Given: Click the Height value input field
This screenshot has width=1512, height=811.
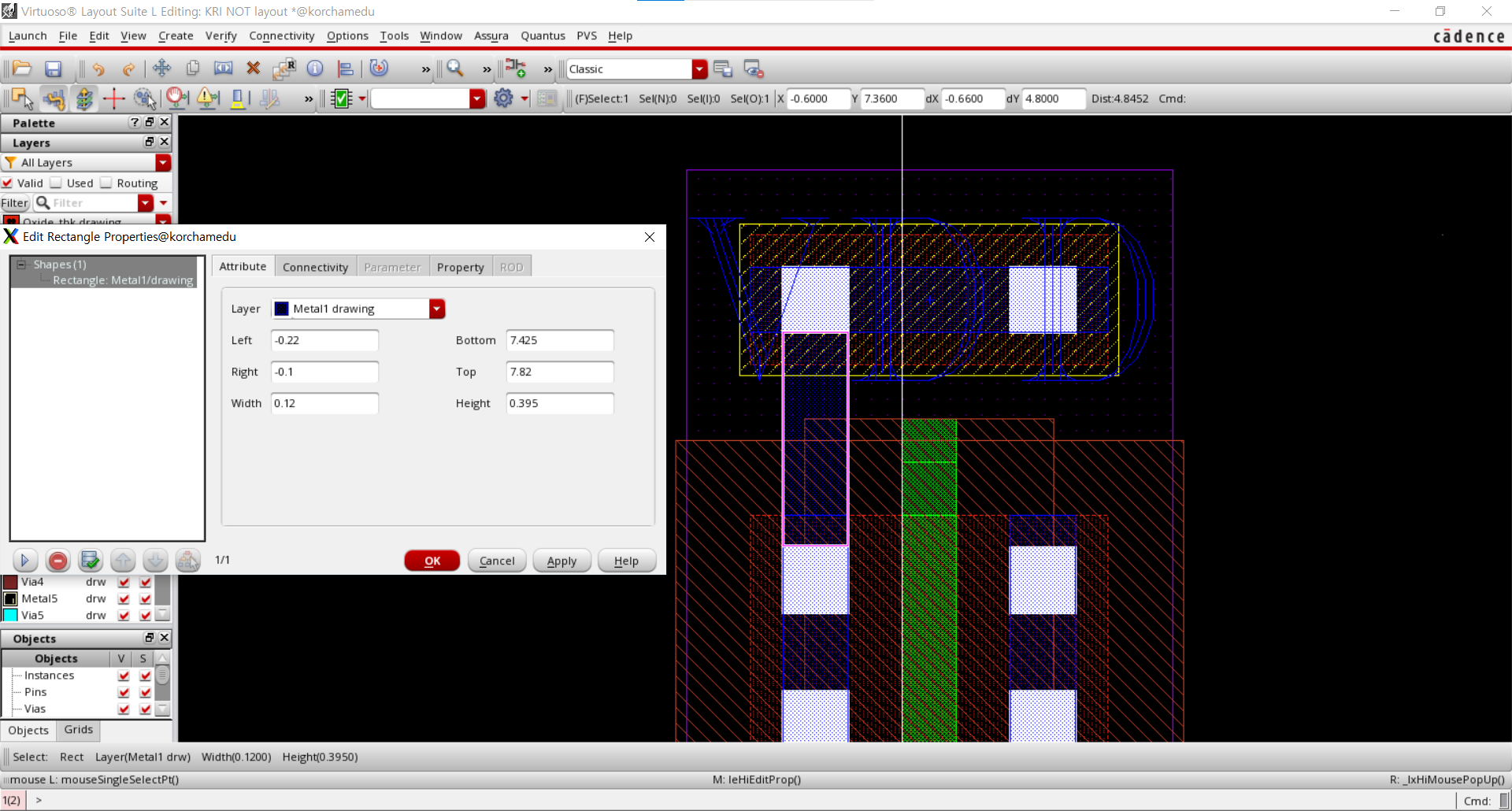Looking at the screenshot, I should [x=560, y=403].
